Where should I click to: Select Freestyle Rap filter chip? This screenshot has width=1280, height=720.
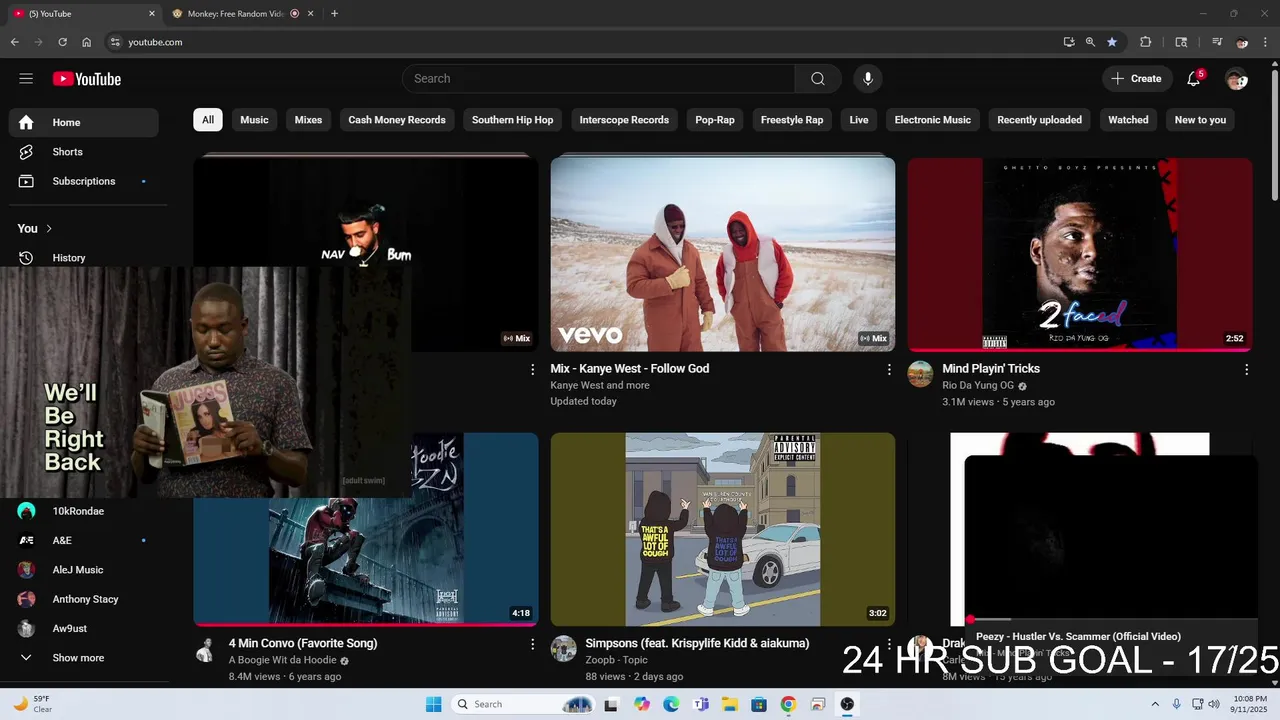[792, 120]
